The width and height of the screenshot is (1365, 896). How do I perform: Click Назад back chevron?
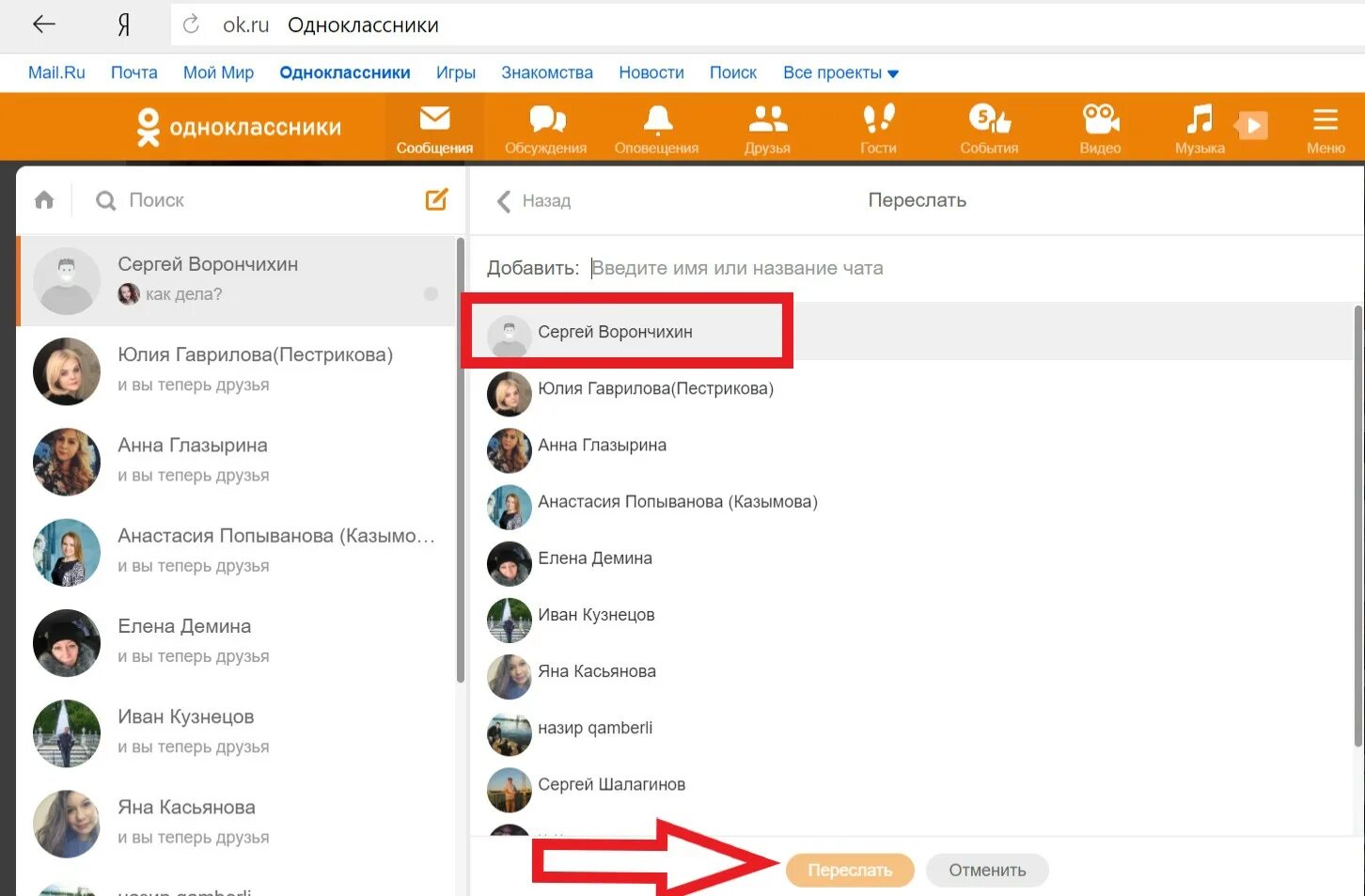[x=533, y=200]
